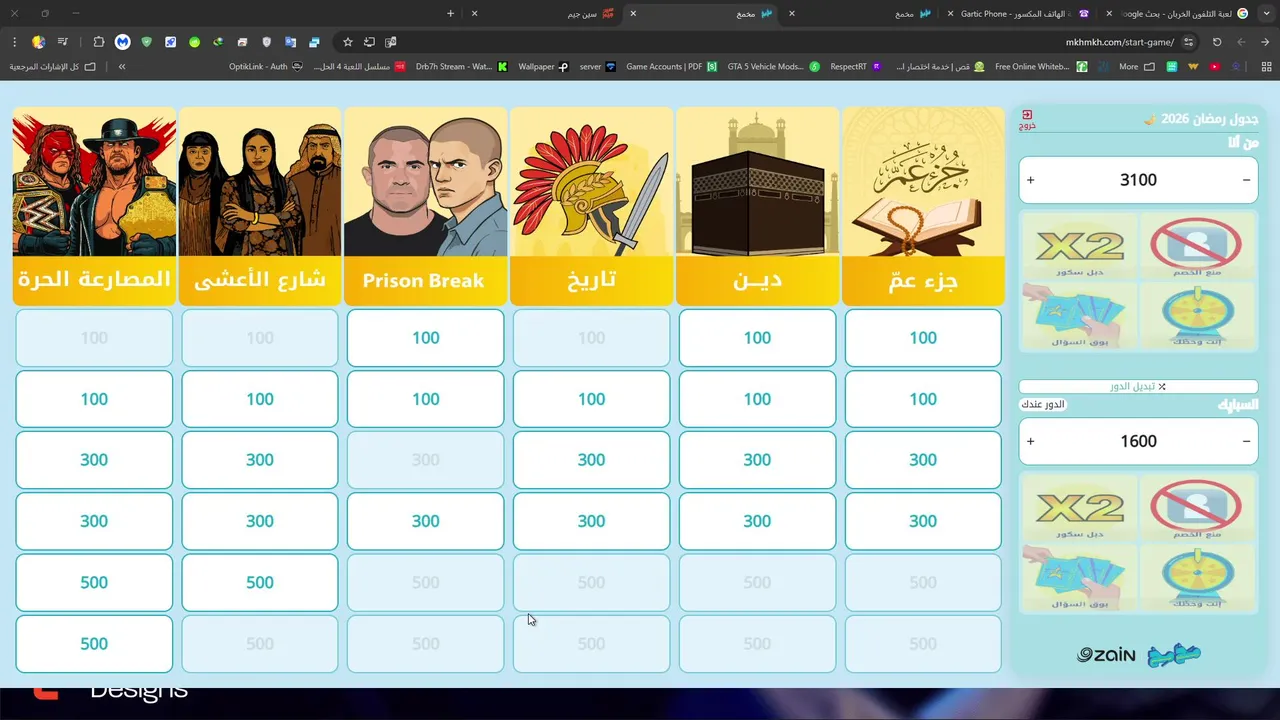Open the Wallpaper bookmark
The image size is (1280, 720).
[x=544, y=67]
